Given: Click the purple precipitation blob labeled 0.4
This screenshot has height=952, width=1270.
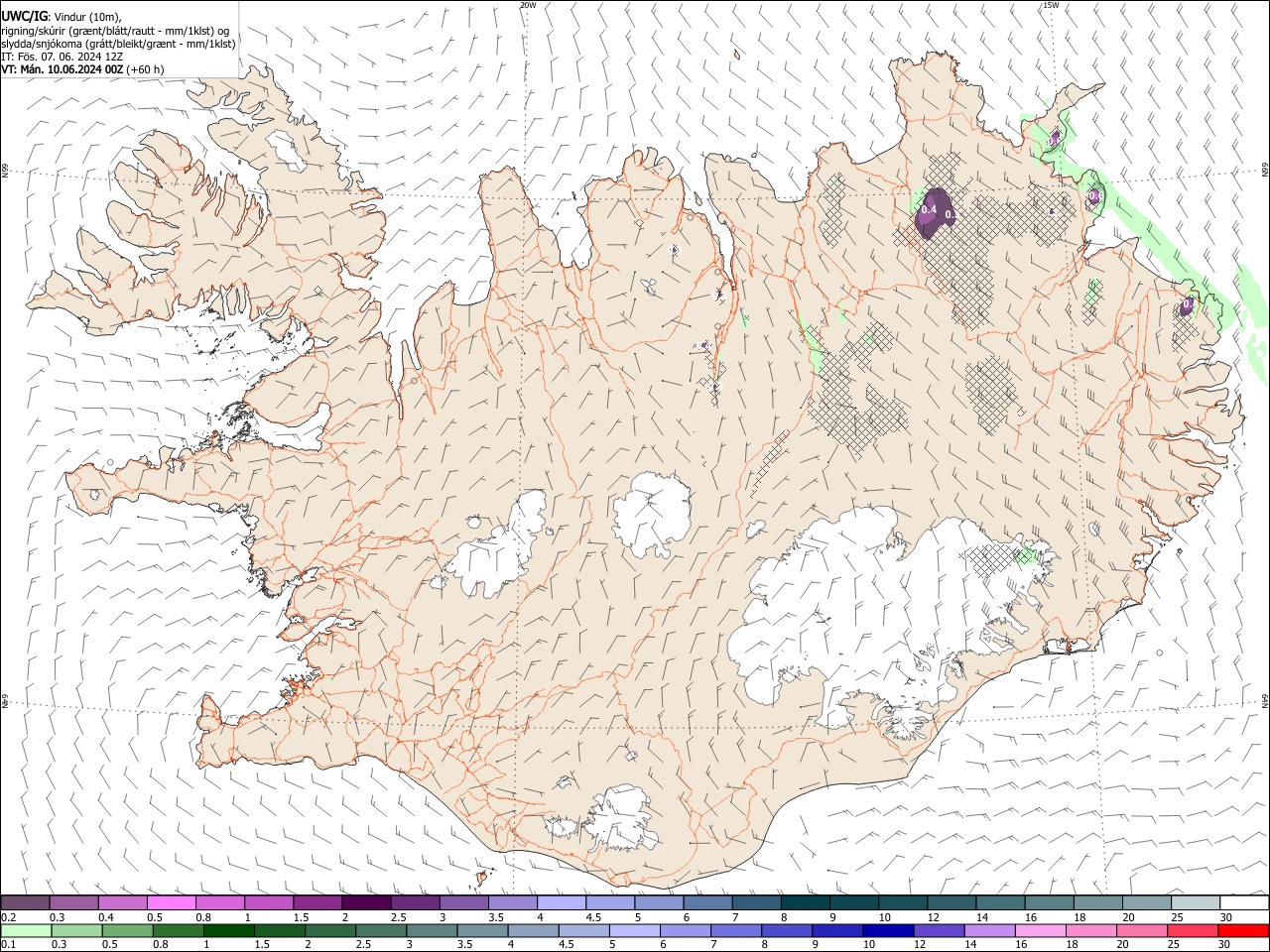Looking at the screenshot, I should (933, 211).
